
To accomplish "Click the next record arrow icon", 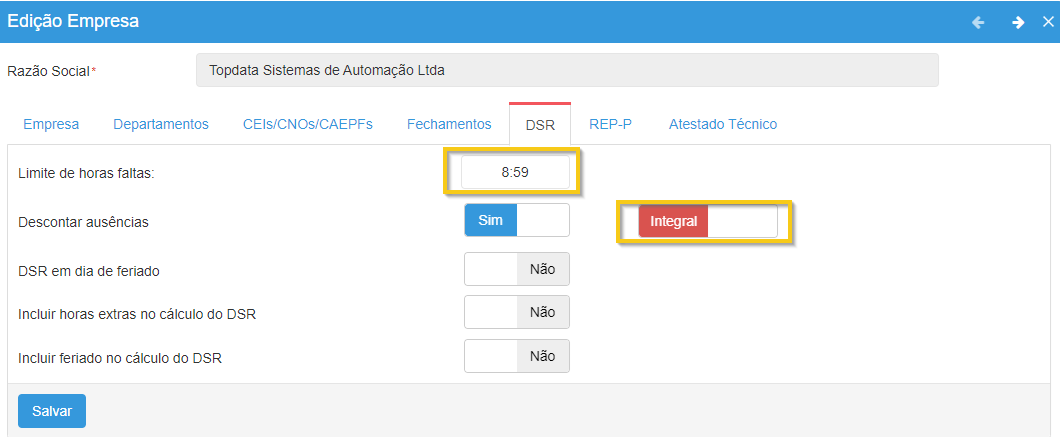I will pos(1017,22).
